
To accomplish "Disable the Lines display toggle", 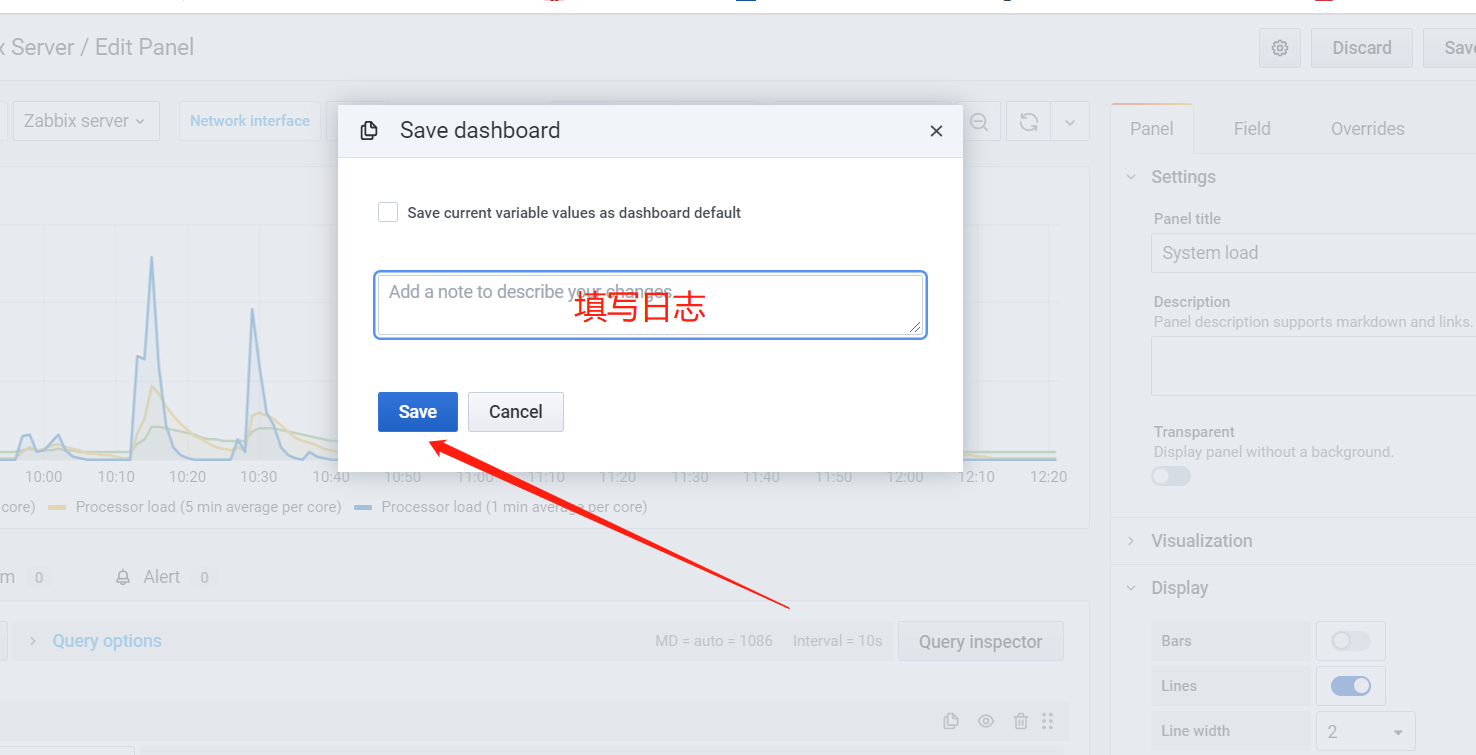I will point(1350,686).
